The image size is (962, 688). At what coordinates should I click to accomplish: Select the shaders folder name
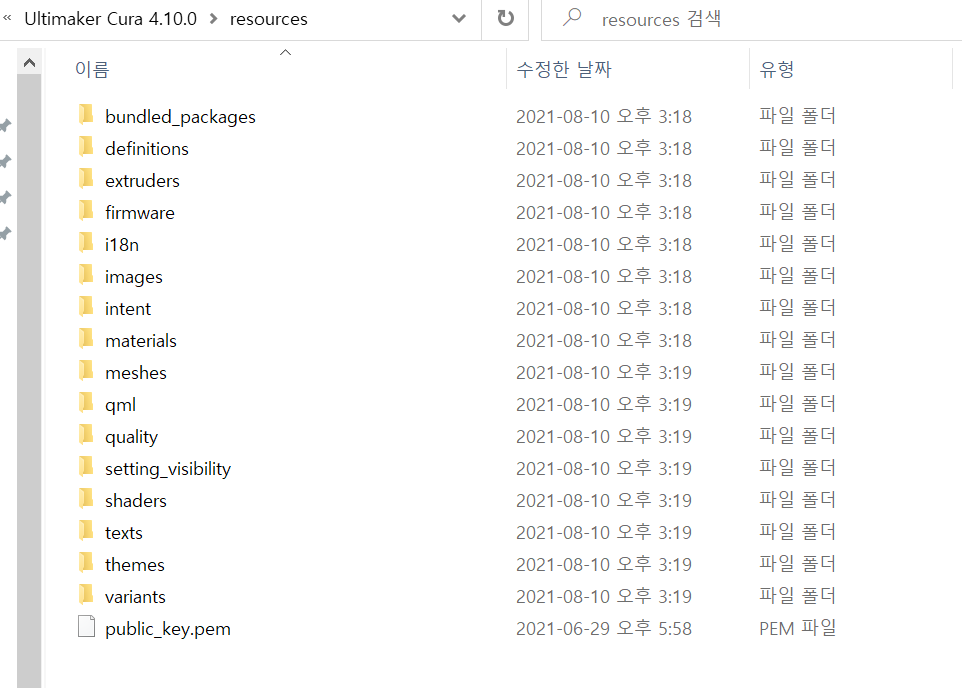click(x=136, y=501)
